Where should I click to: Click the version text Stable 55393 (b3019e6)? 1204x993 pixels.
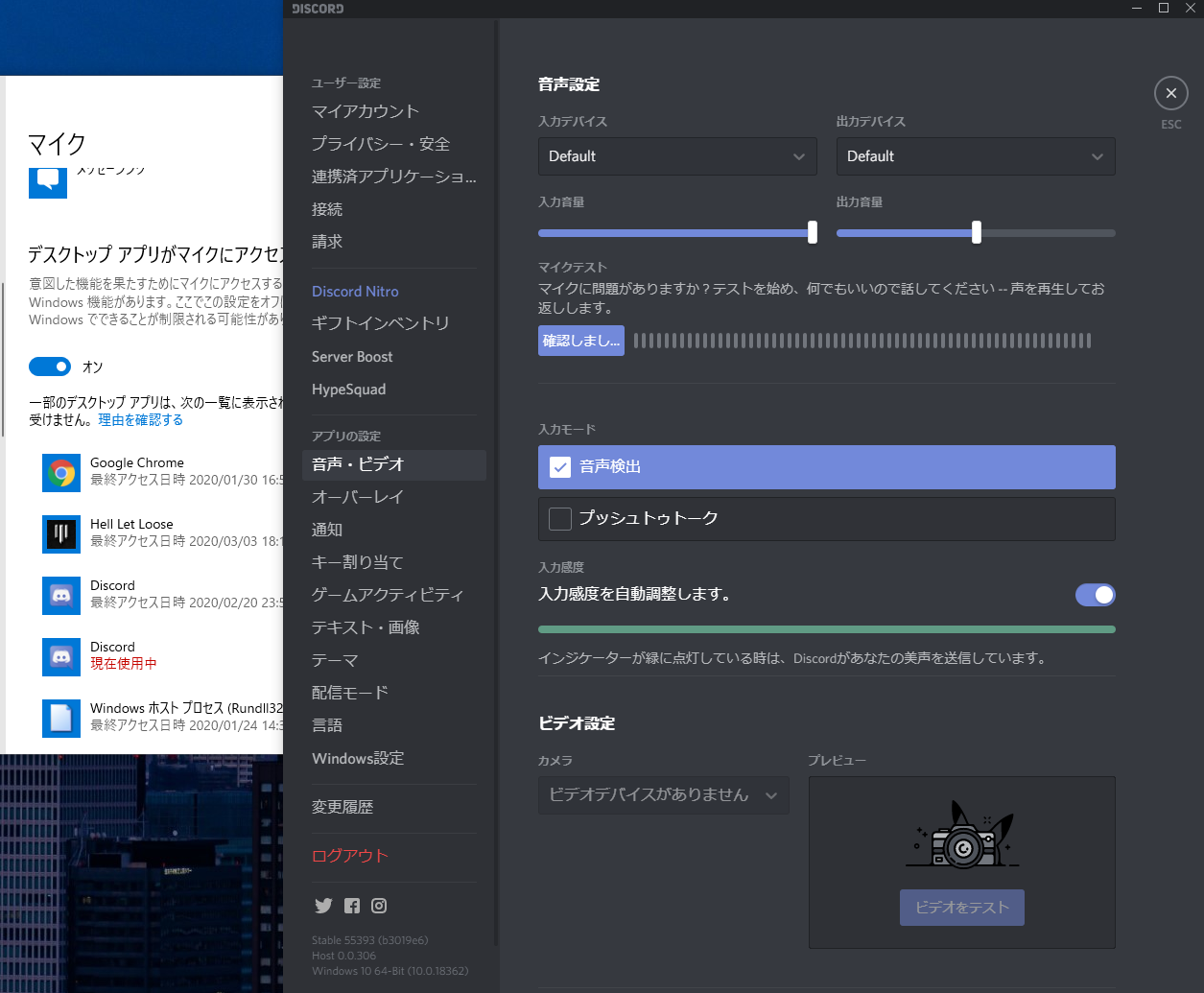[x=370, y=940]
